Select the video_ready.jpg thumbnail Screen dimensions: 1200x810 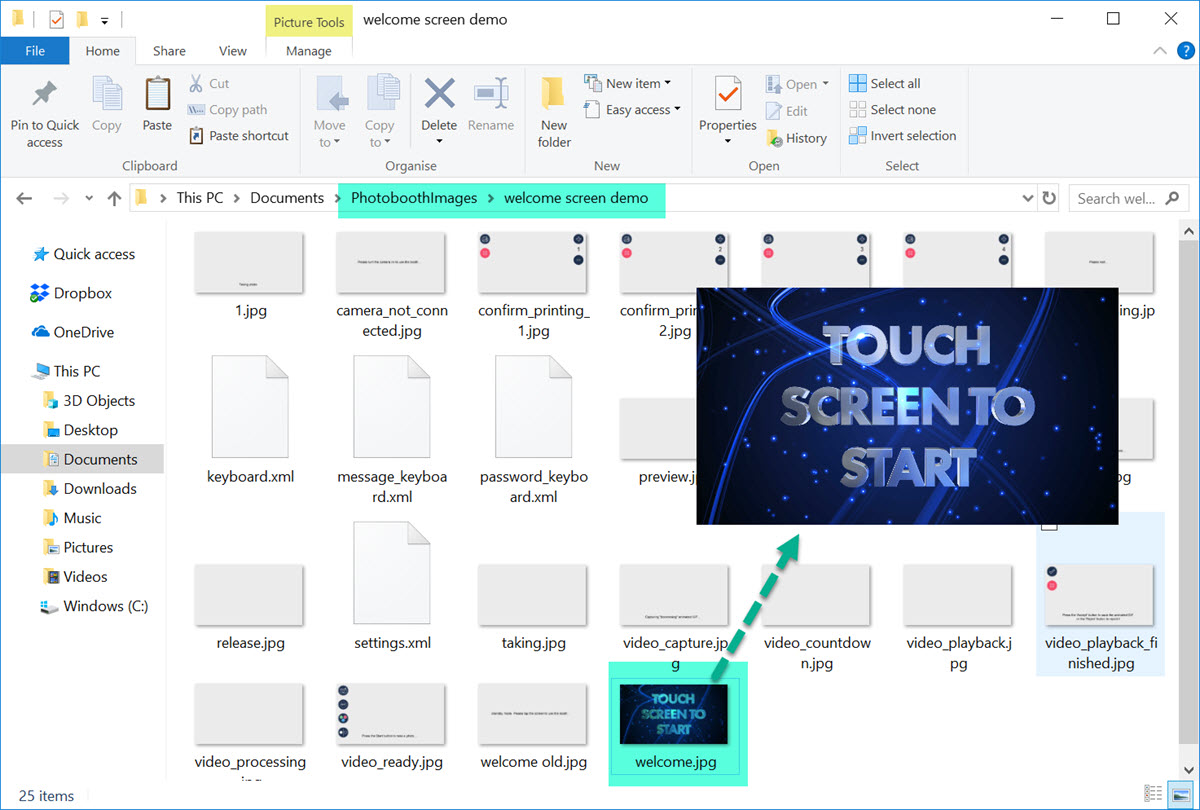(x=392, y=714)
